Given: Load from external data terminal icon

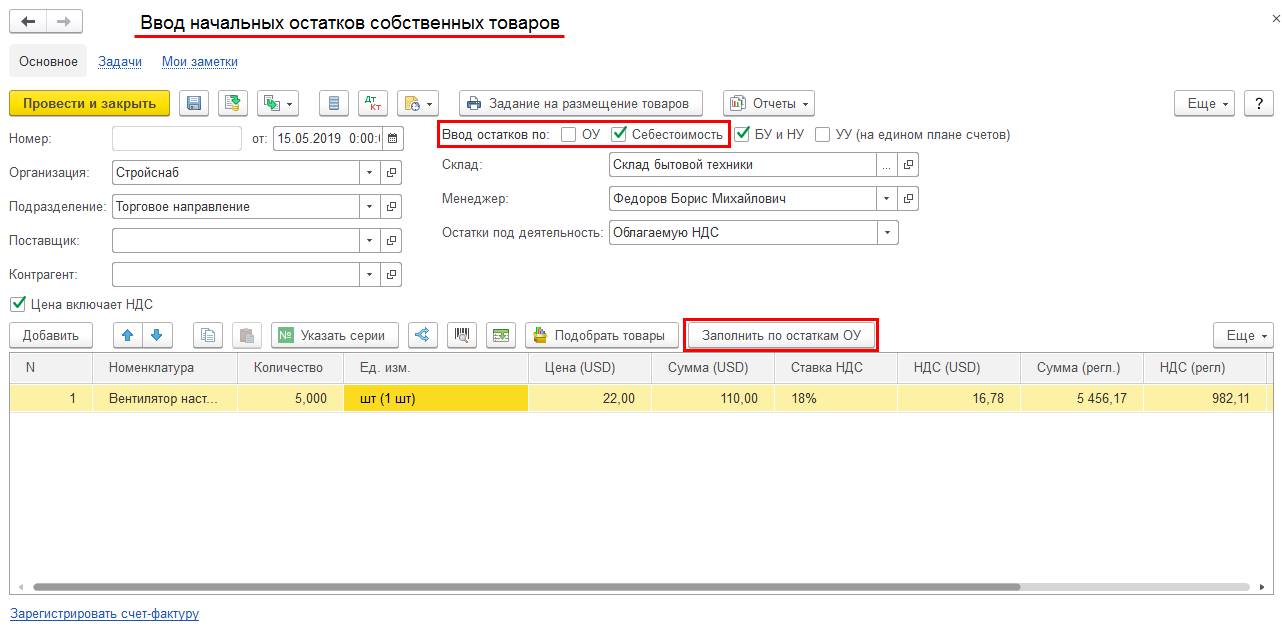Looking at the screenshot, I should tap(501, 336).
